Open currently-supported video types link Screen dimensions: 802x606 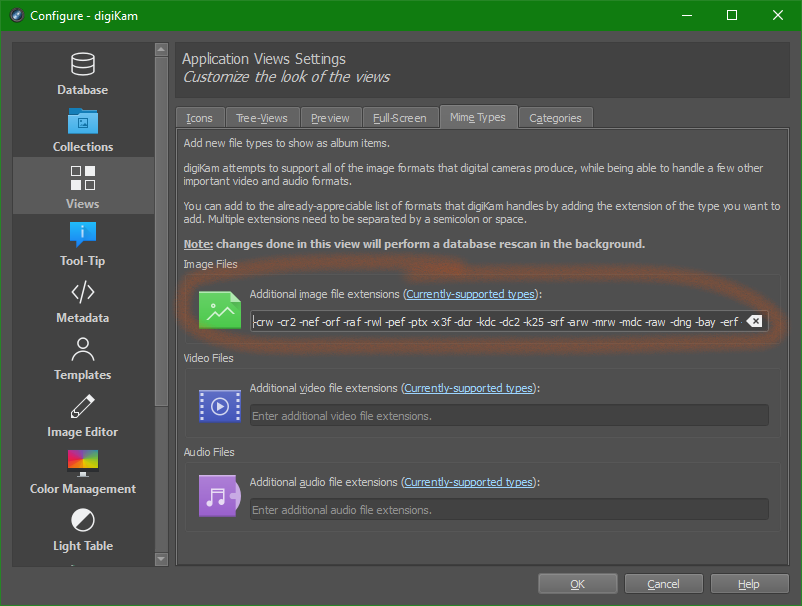468,388
